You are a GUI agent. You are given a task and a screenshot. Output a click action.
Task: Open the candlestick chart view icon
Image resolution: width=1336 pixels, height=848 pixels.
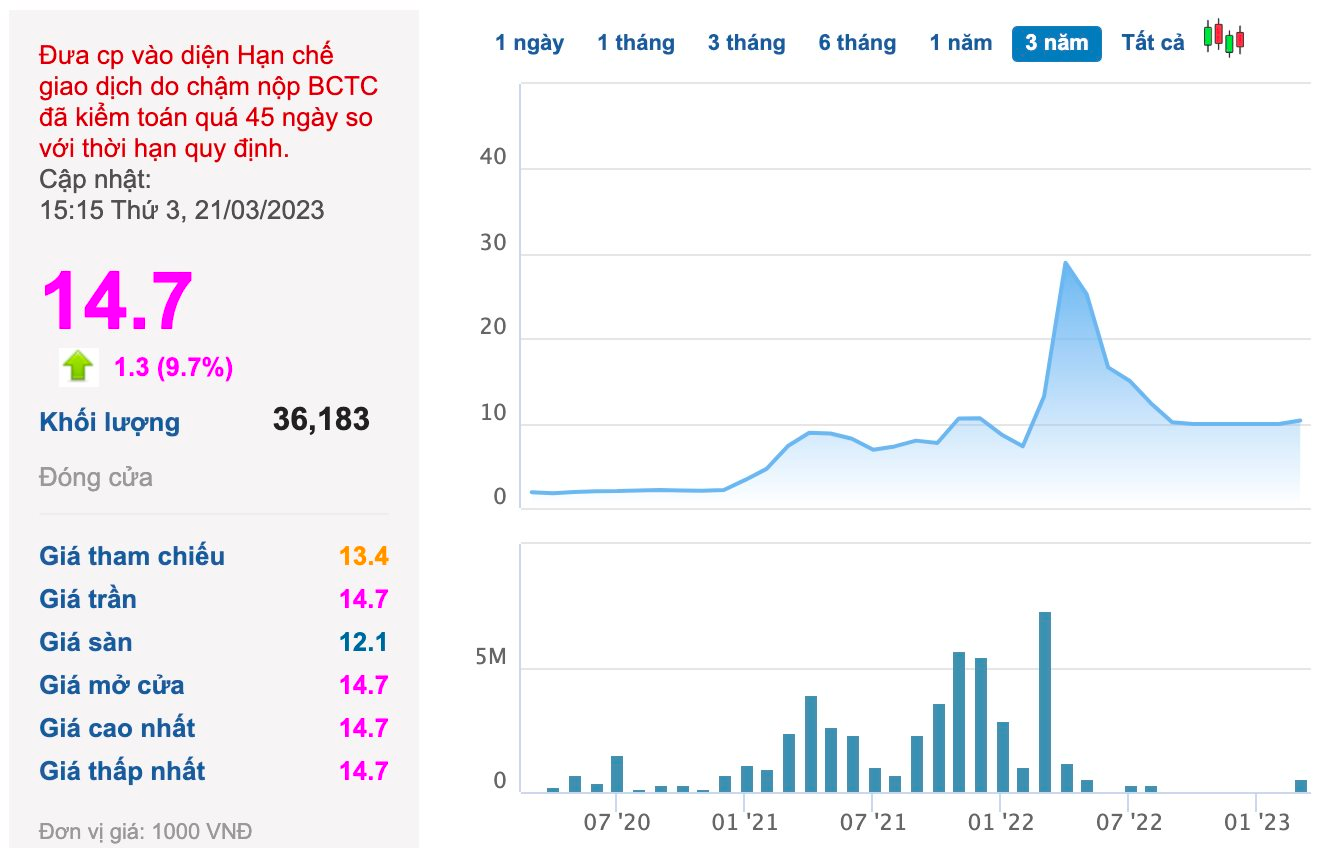[1224, 39]
